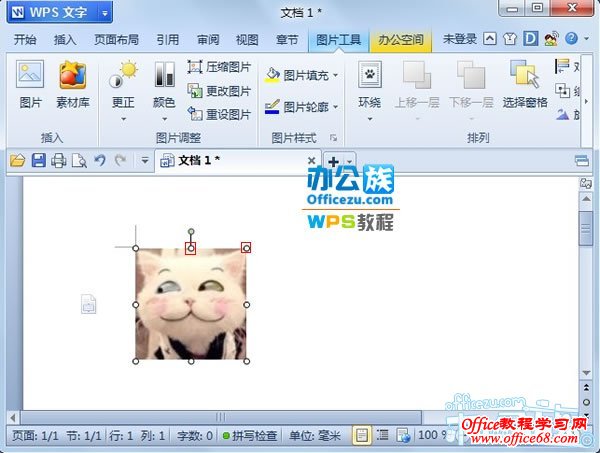Click the vertical scrollbar thumb
The width and height of the screenshot is (600, 453).
[585, 228]
